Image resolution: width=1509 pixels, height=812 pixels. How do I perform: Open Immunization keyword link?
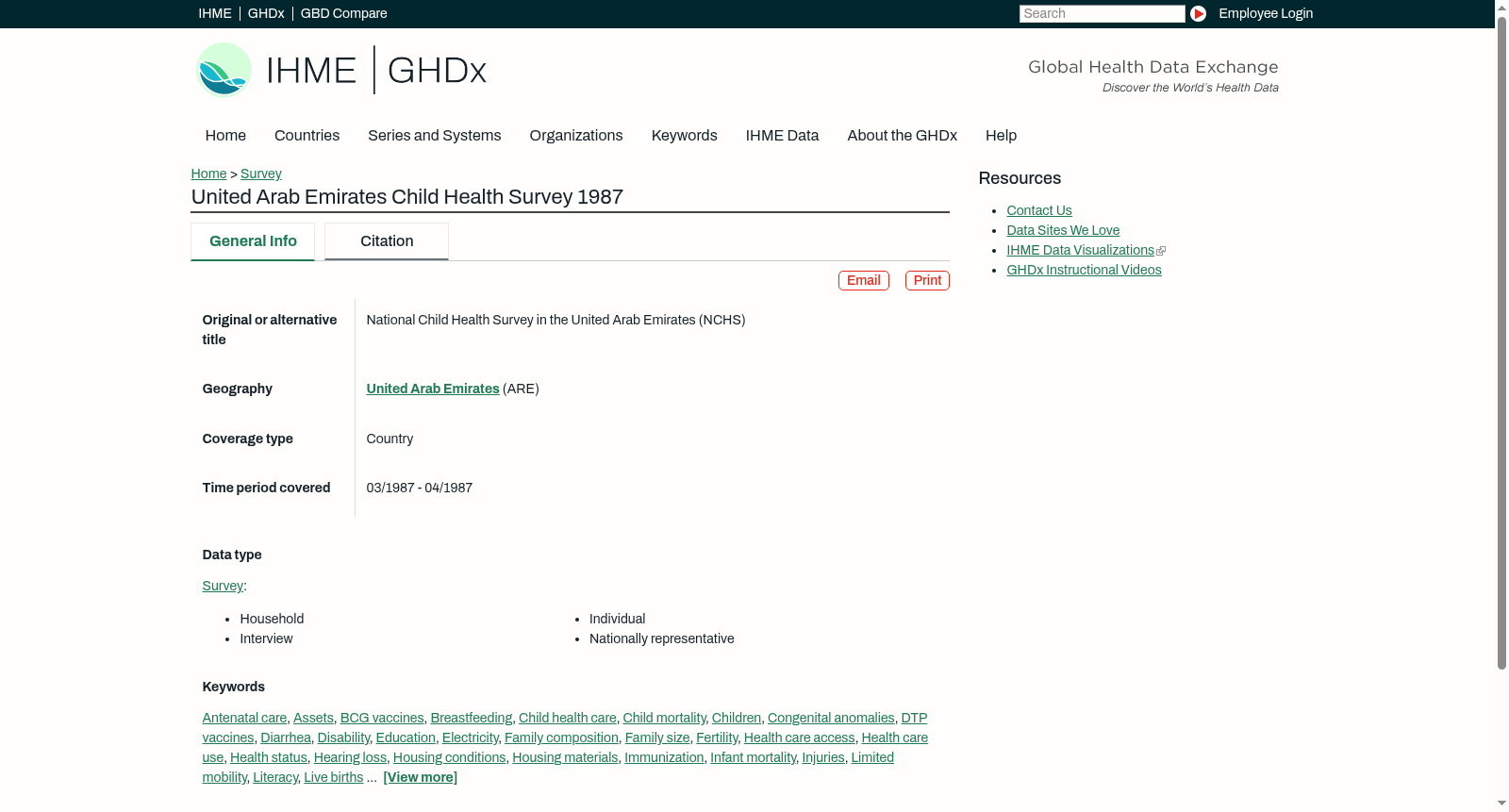click(x=664, y=757)
